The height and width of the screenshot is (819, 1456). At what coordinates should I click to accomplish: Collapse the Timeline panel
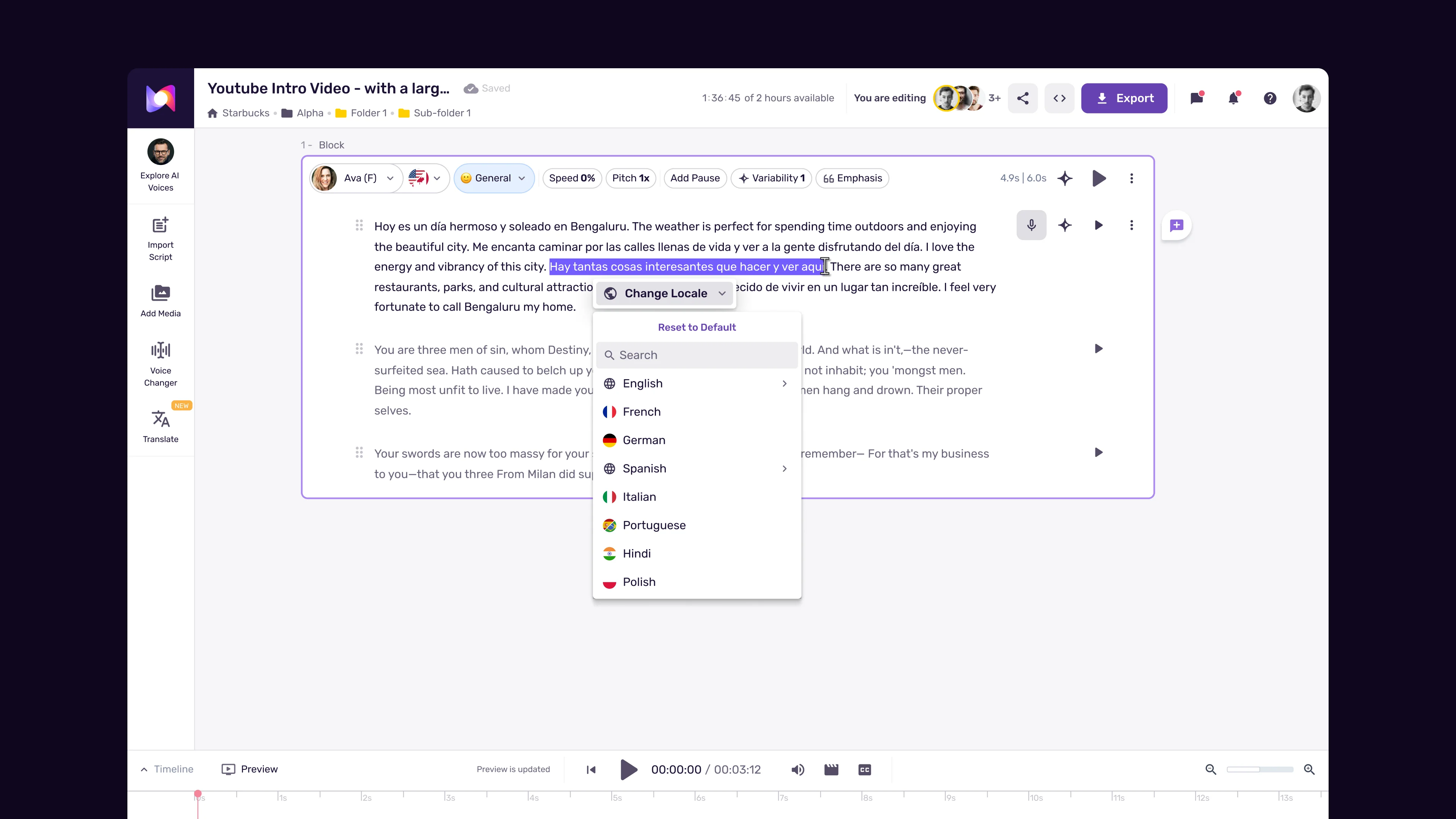click(x=167, y=769)
